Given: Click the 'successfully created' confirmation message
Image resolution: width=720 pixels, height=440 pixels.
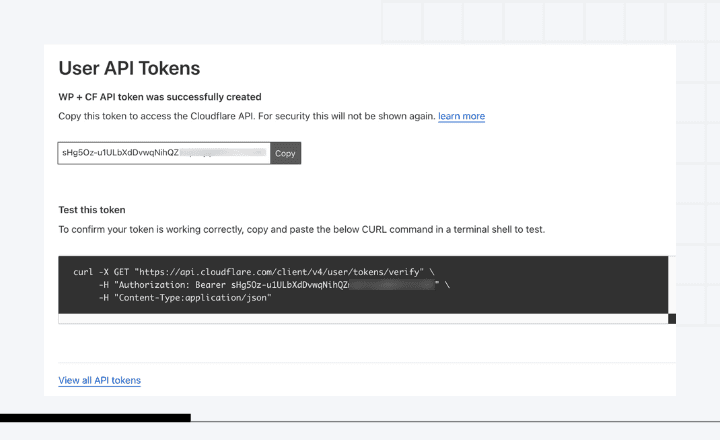Looking at the screenshot, I should click(x=160, y=97).
